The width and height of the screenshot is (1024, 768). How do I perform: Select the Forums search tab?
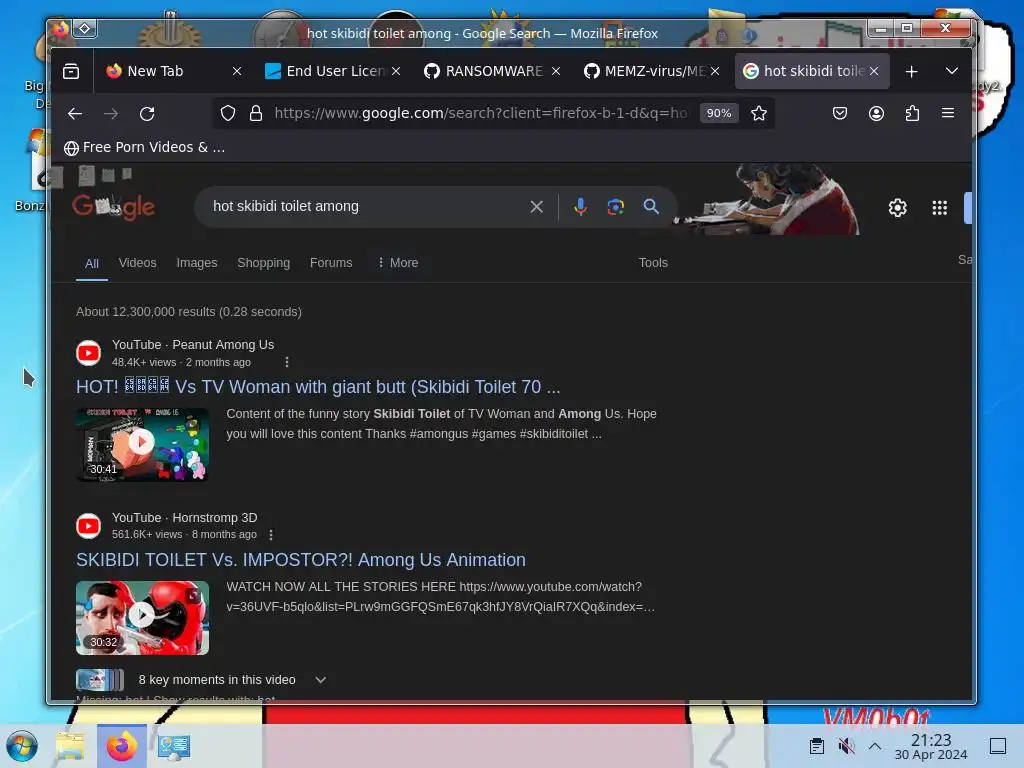(330, 263)
